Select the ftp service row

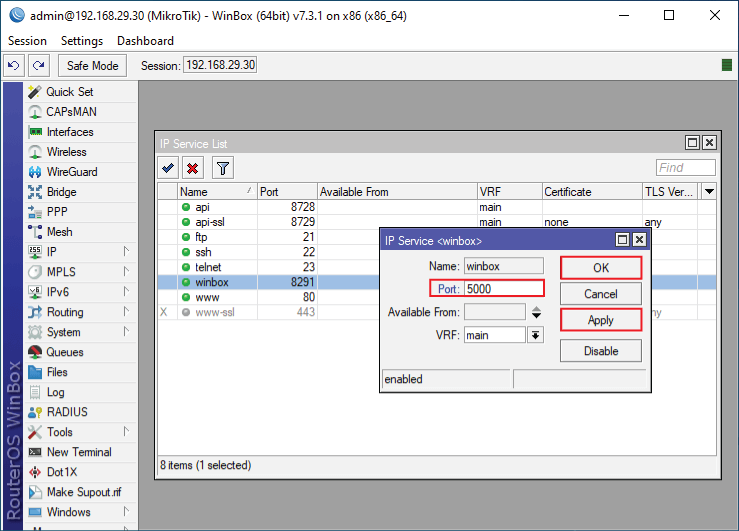(x=269, y=237)
